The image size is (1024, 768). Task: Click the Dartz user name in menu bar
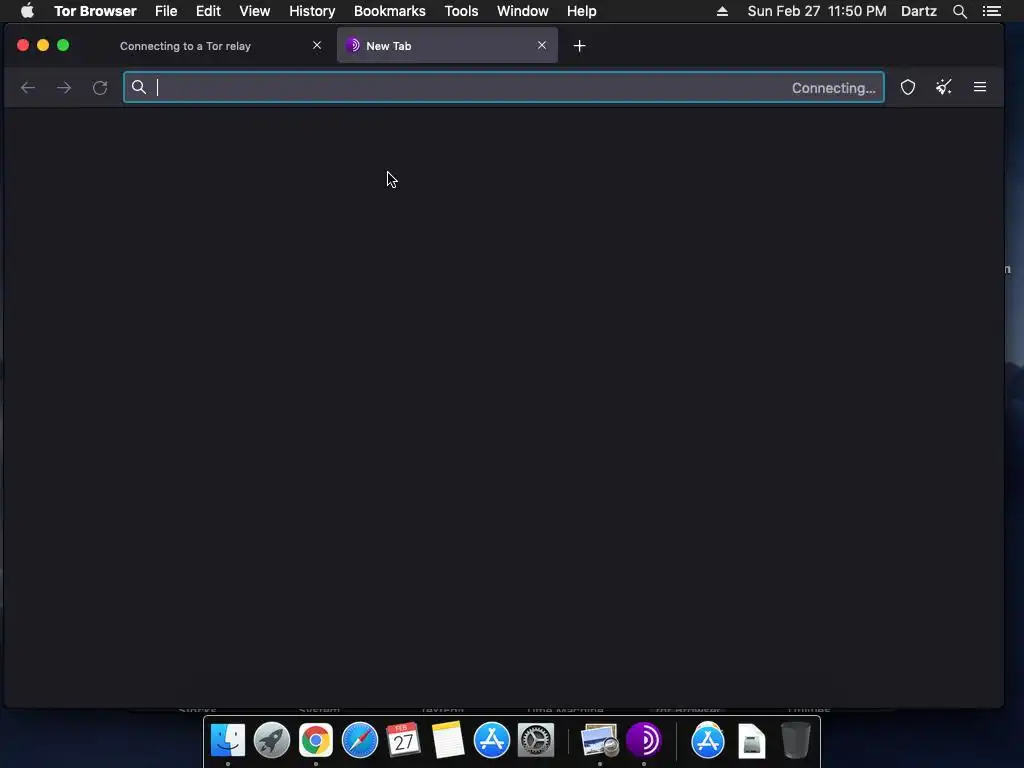[919, 11]
